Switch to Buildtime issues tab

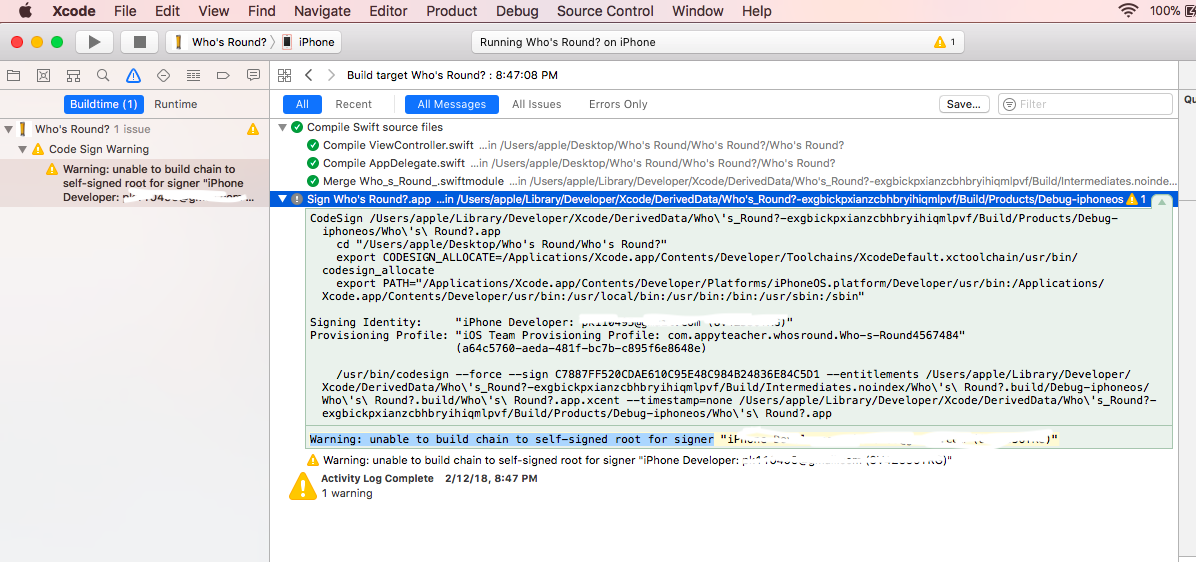click(x=104, y=104)
